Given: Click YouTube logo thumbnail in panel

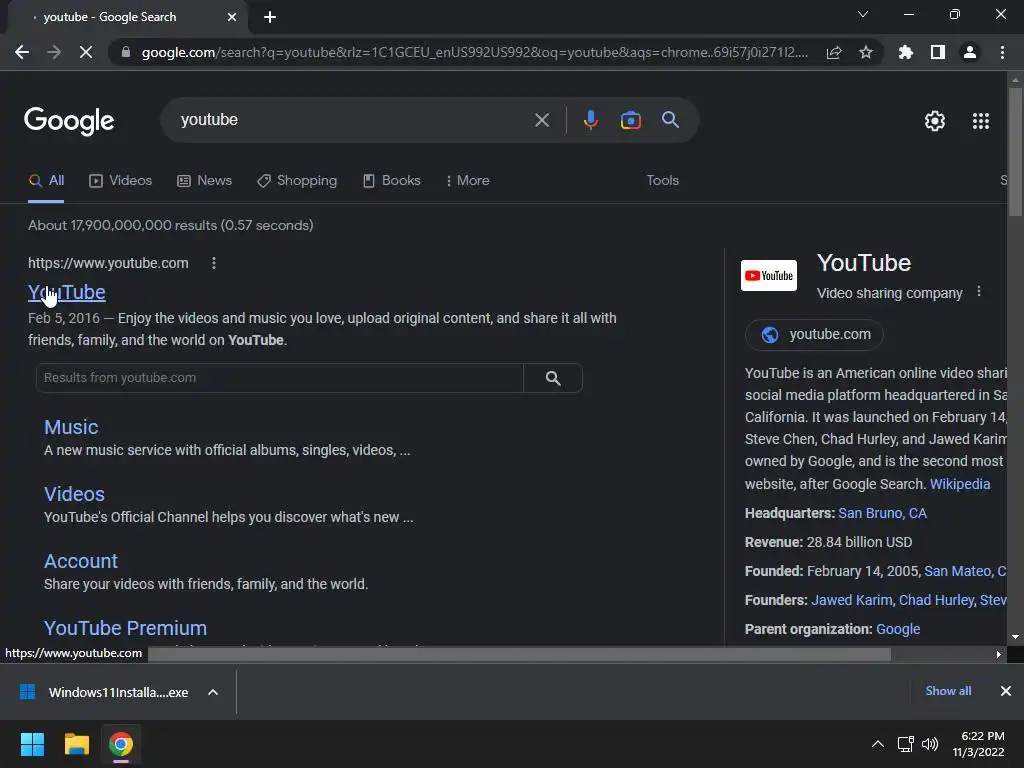Looking at the screenshot, I should click(769, 276).
